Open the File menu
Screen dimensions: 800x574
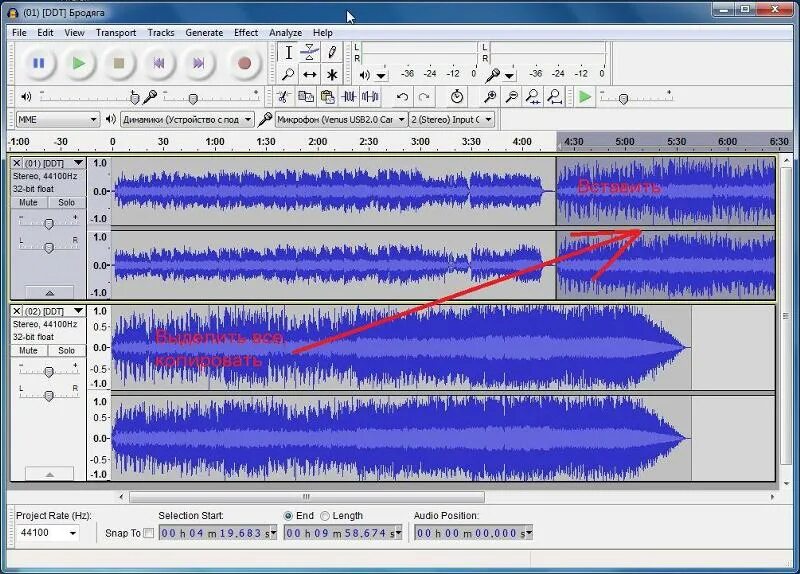(19, 33)
